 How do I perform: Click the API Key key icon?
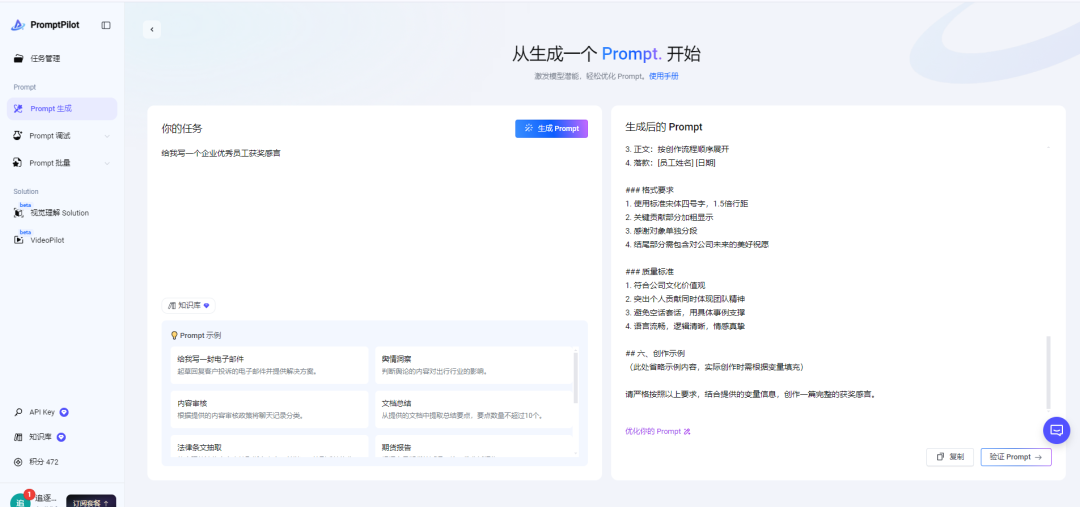[19, 413]
